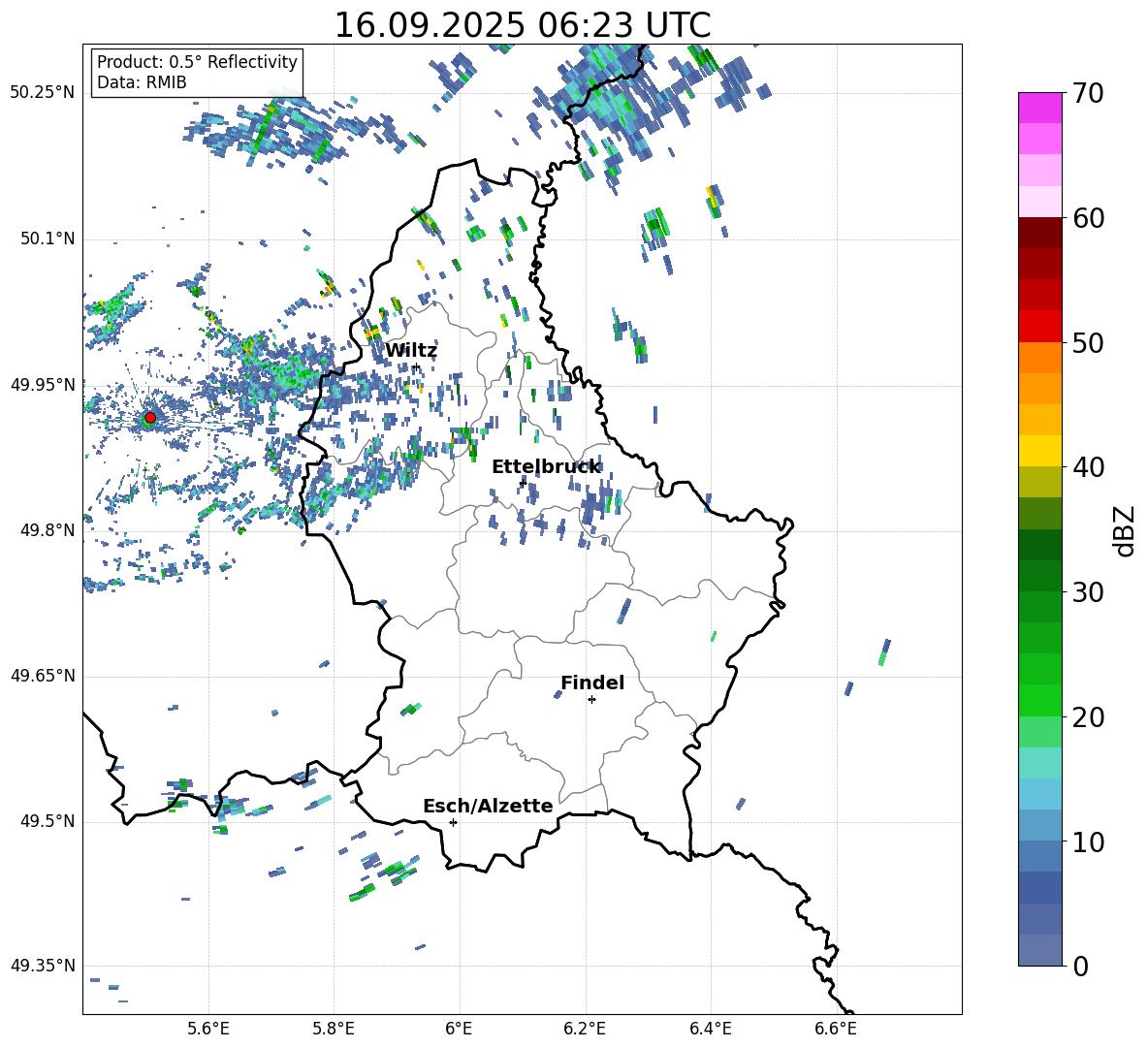Click the Ettelbruck city label
1148x1048 pixels.
coord(546,467)
